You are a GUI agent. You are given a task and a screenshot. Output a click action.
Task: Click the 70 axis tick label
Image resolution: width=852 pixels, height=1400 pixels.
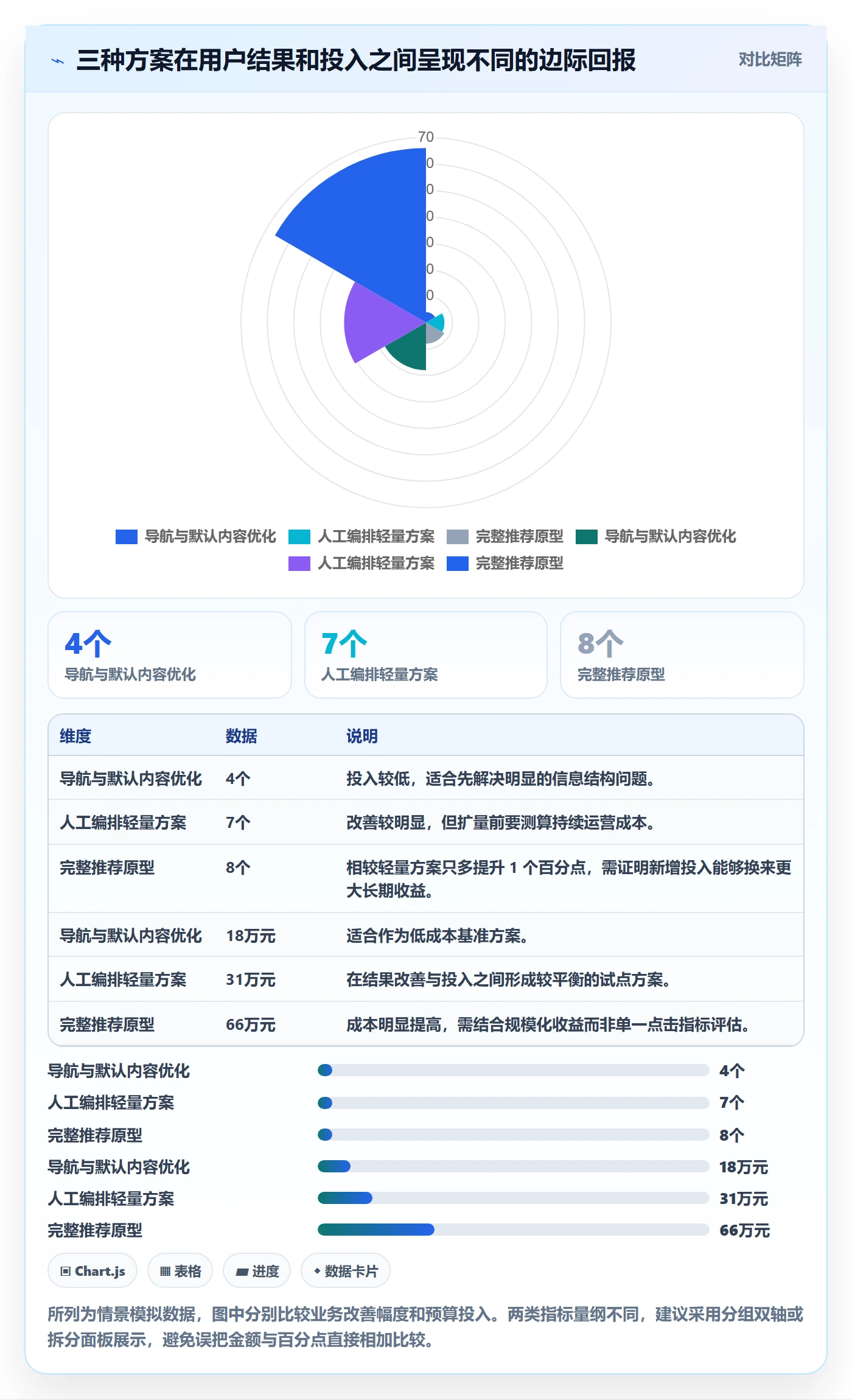[426, 137]
